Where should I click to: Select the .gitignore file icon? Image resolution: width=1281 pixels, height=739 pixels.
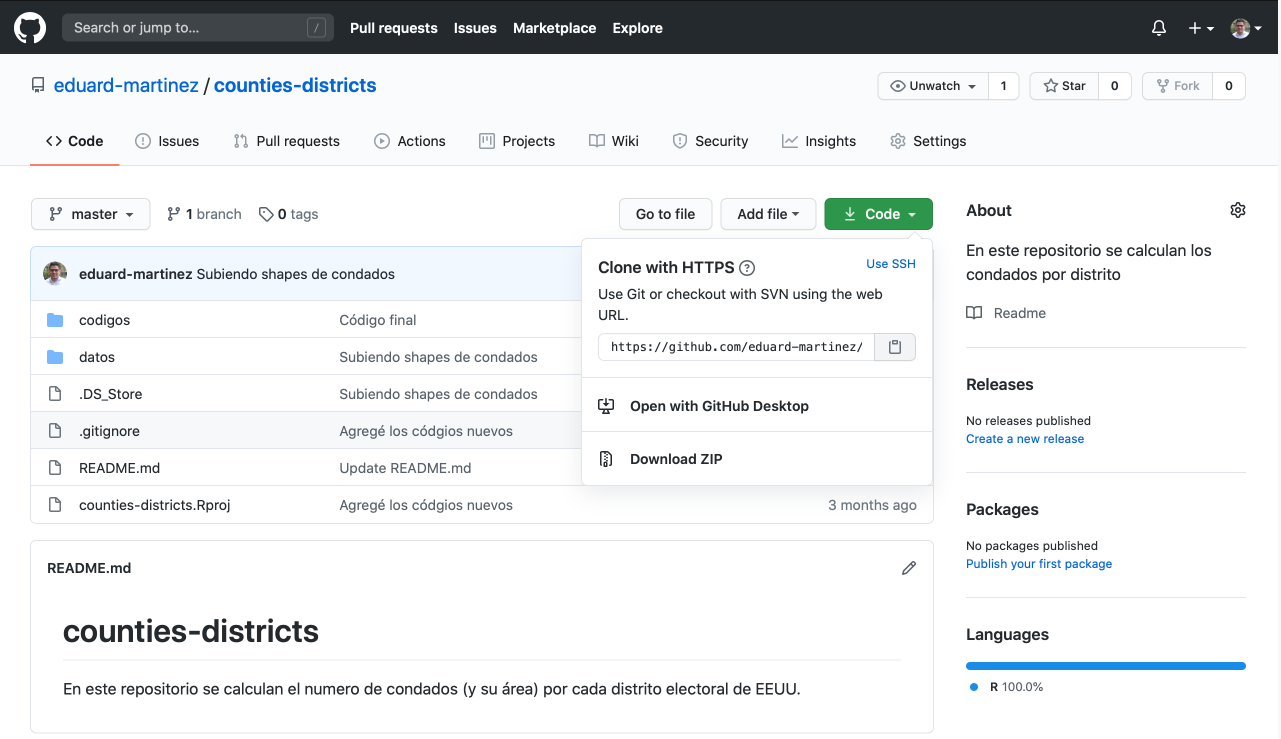(55, 431)
